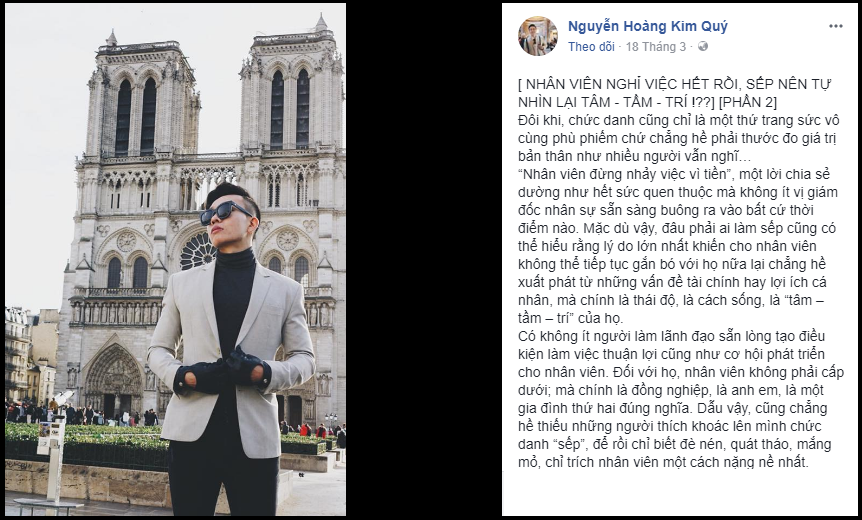Click the cathedral's left tower in the photo
Viewport: 862px width, 520px height.
click(142, 96)
